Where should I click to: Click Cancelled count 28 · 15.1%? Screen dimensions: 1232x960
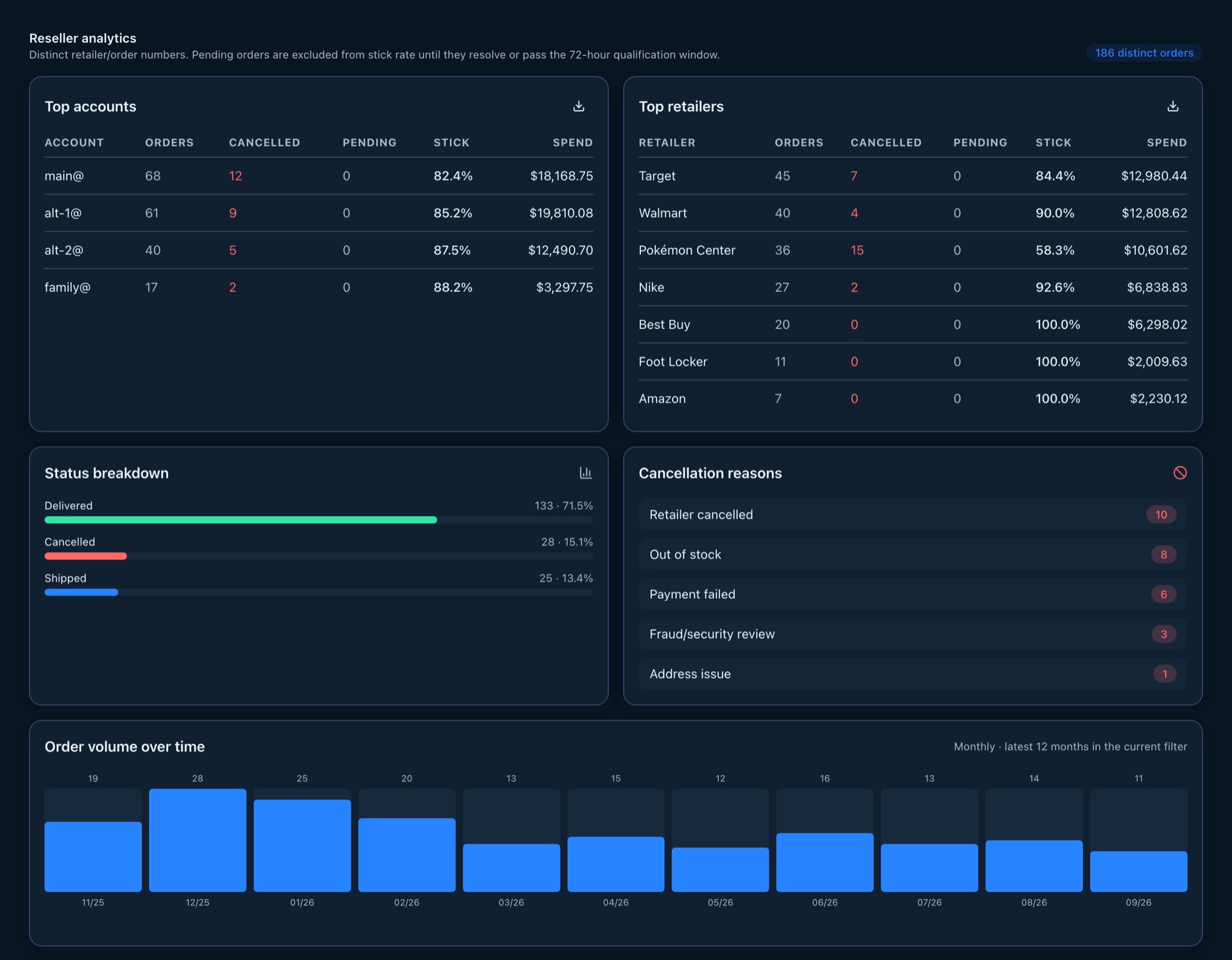pyautogui.click(x=567, y=542)
